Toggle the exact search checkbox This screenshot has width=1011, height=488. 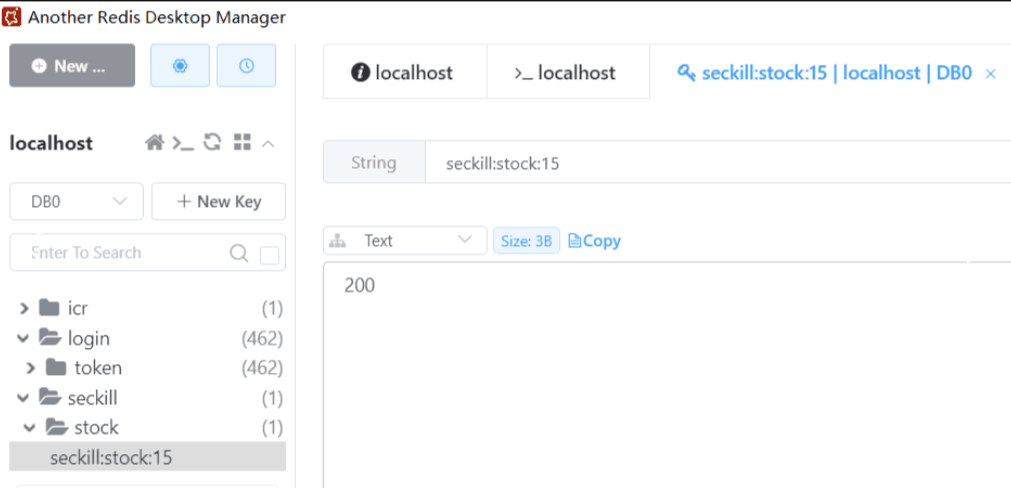point(269,255)
